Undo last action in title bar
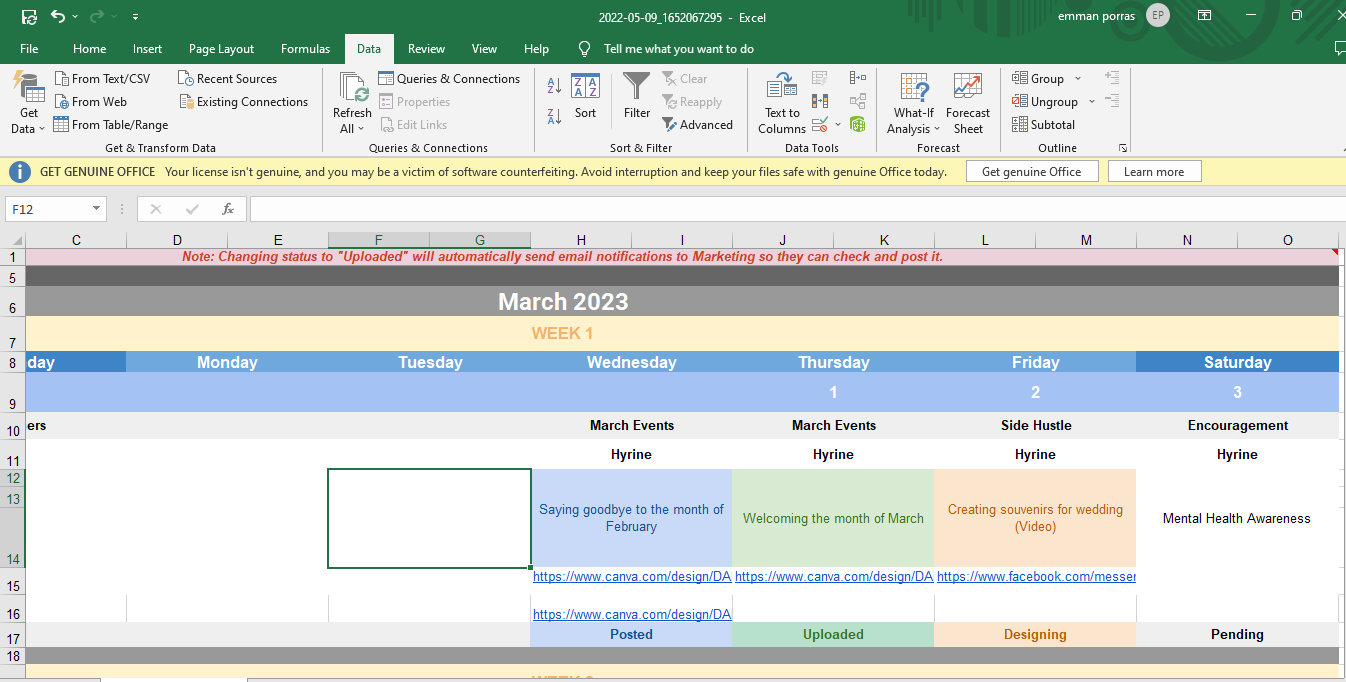Viewport: 1346px width, 682px height. tap(58, 16)
